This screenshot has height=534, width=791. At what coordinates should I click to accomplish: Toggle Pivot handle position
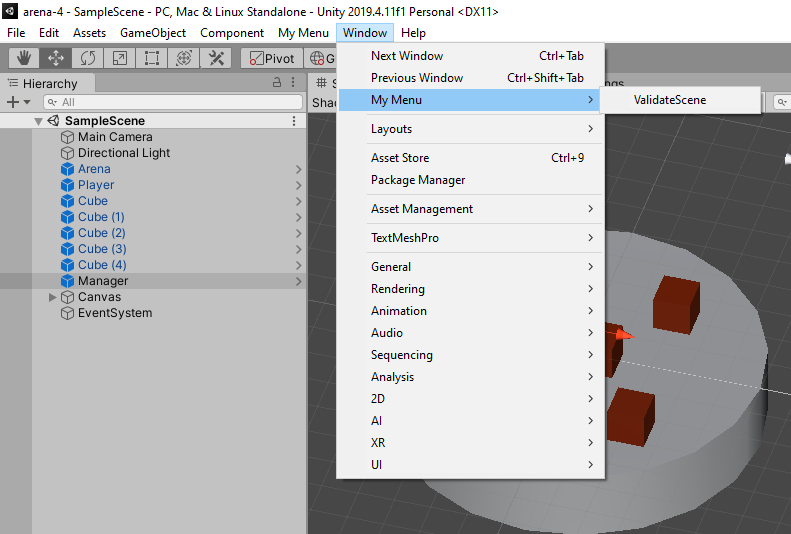click(271, 58)
